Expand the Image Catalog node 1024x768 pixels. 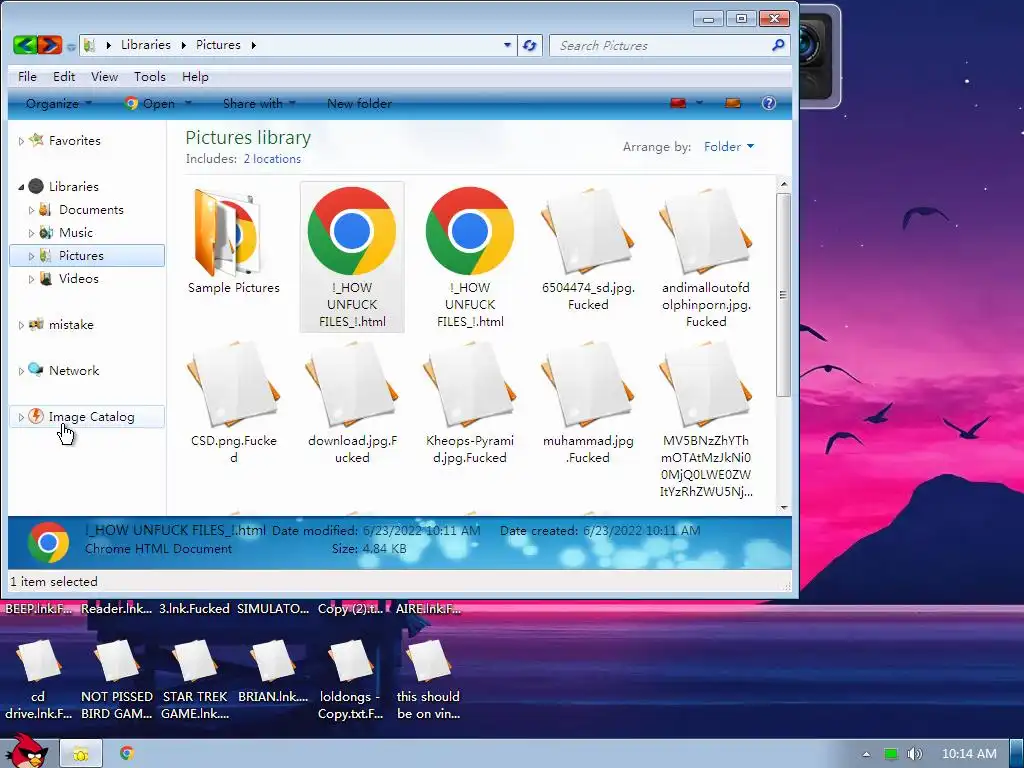[21, 417]
